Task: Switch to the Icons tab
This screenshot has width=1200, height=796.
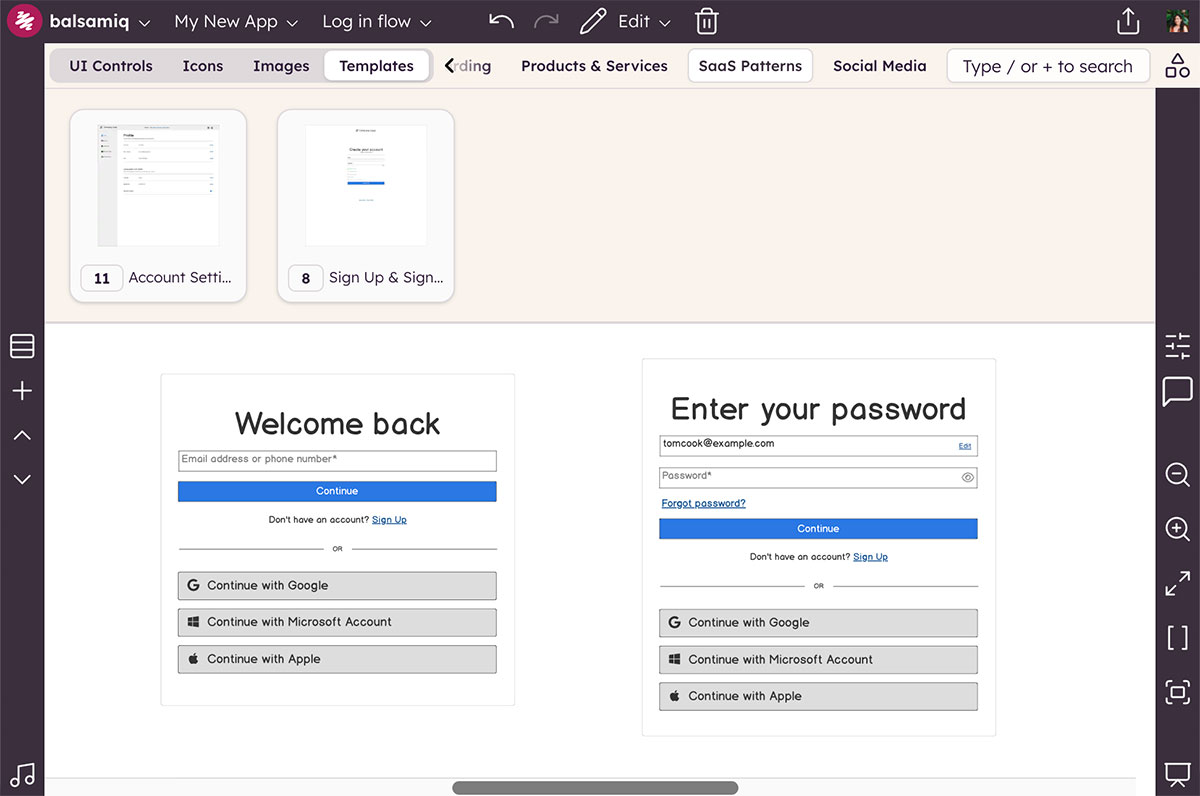Action: click(x=202, y=65)
